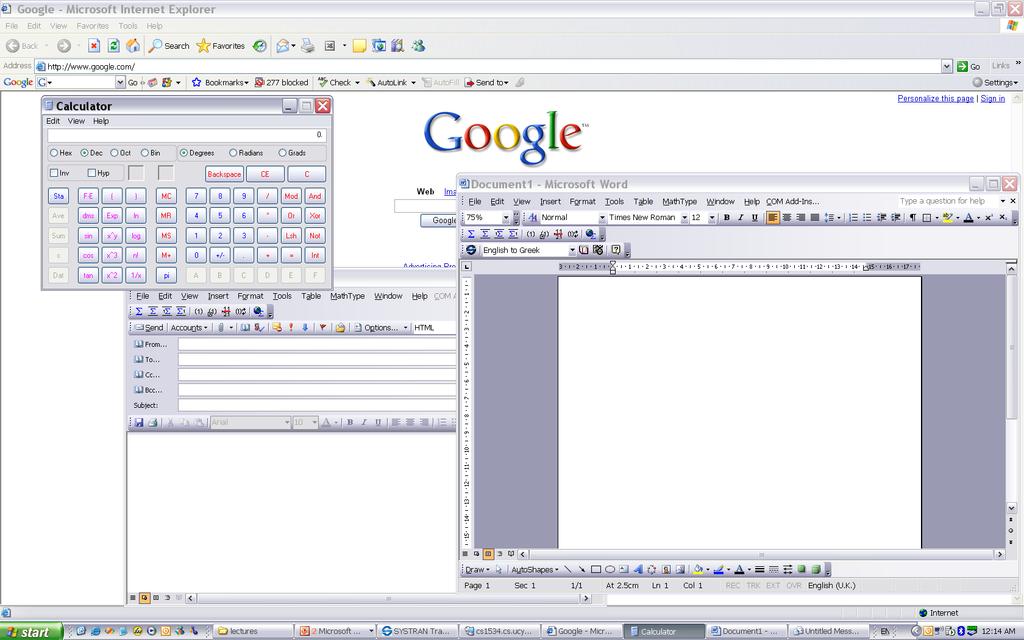The image size is (1024, 640).
Task: Select the Oval drawing tool in Word
Action: pyautogui.click(x=610, y=569)
